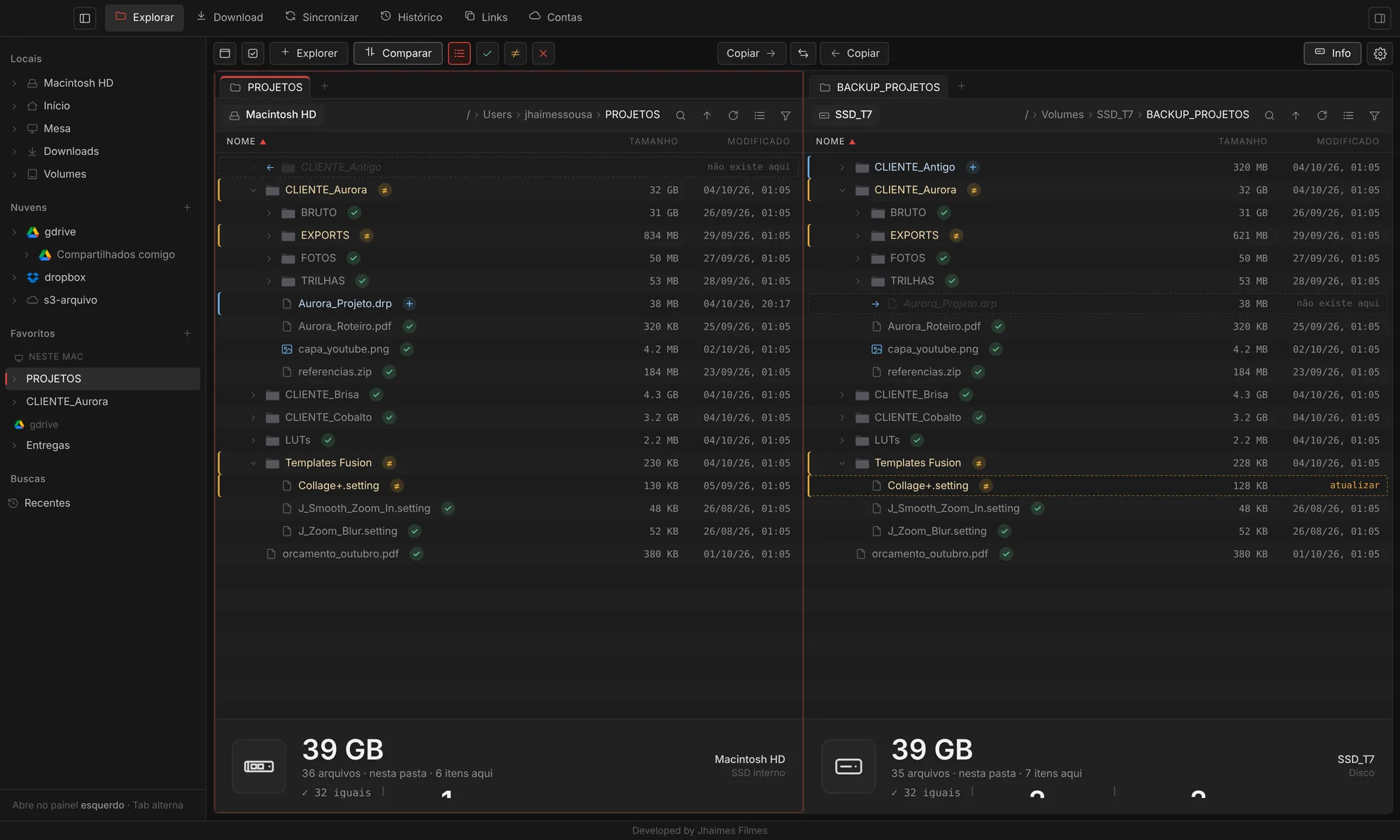
Task: Expand the gdrive cloud in sidebar
Action: point(14,232)
